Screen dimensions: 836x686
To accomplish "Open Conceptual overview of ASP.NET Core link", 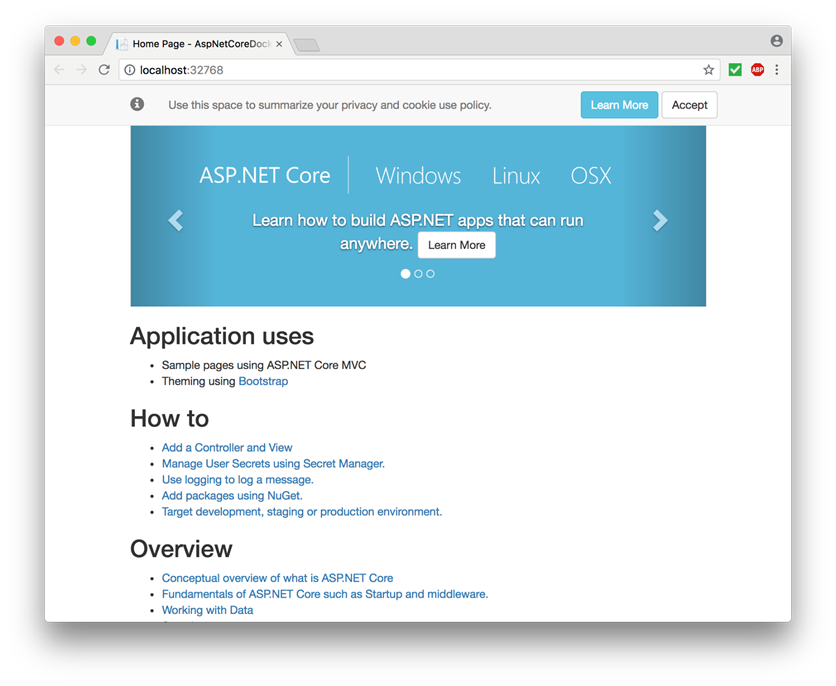I will tap(277, 578).
